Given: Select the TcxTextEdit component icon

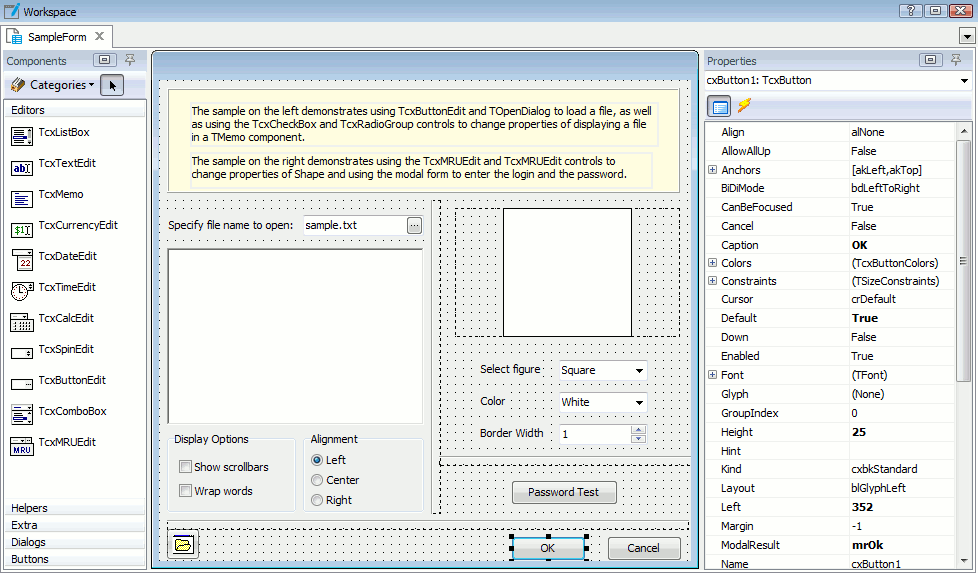Looking at the screenshot, I should pos(22,165).
